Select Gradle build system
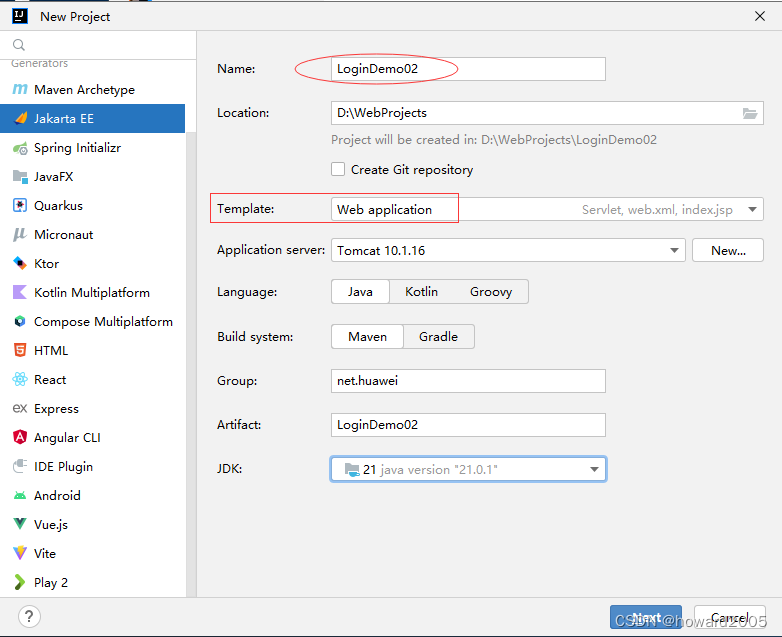Image resolution: width=782 pixels, height=637 pixels. pyautogui.click(x=438, y=337)
